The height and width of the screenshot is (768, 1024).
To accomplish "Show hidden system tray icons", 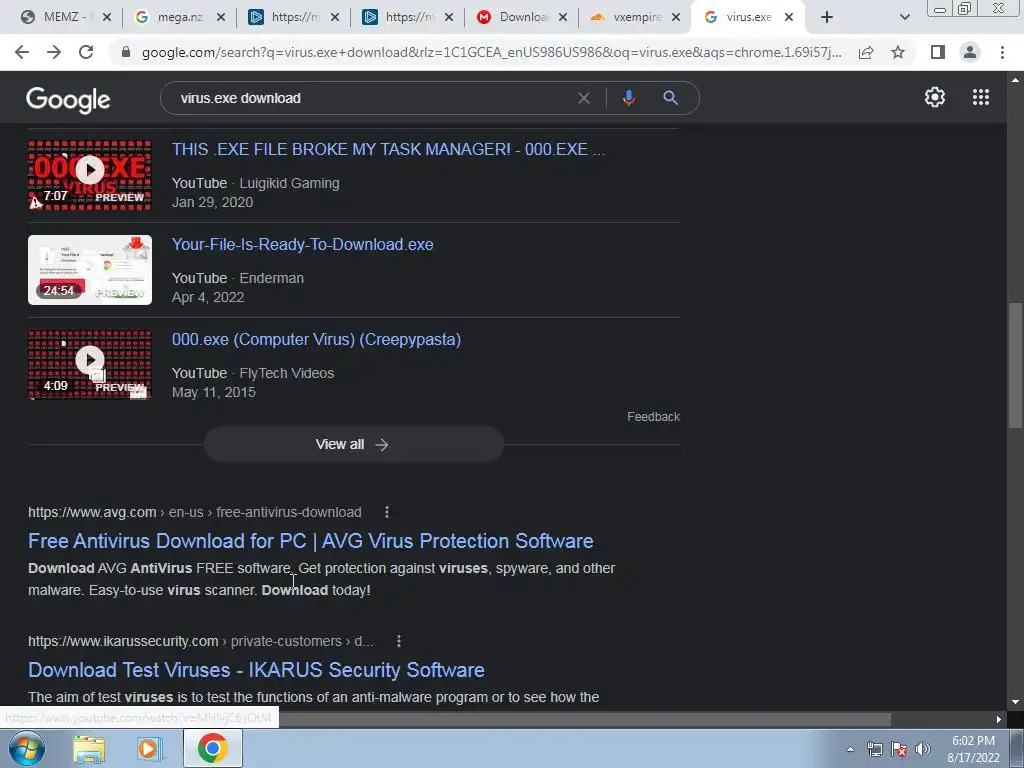I will click(850, 749).
